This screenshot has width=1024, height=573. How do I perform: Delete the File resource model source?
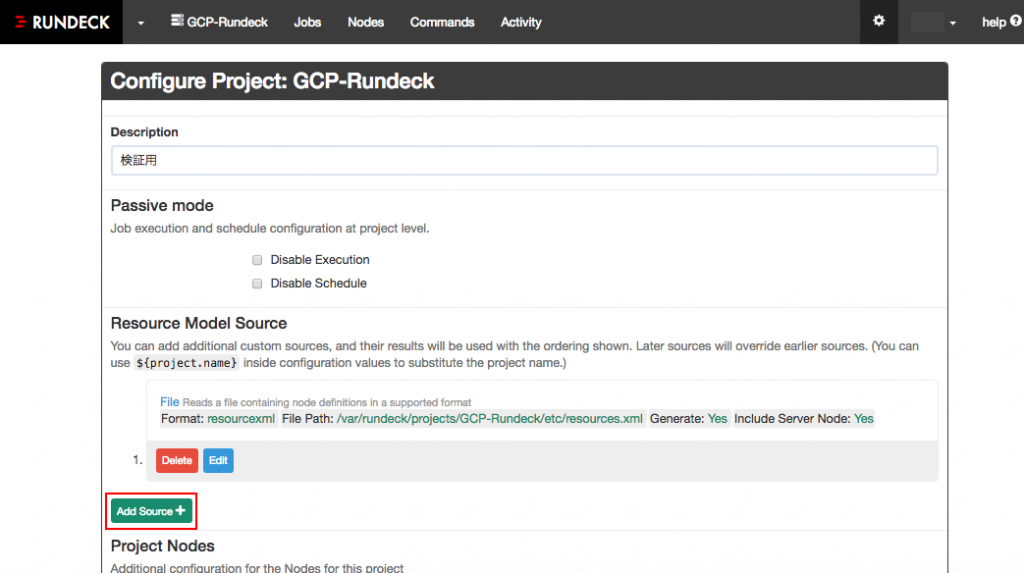(176, 461)
